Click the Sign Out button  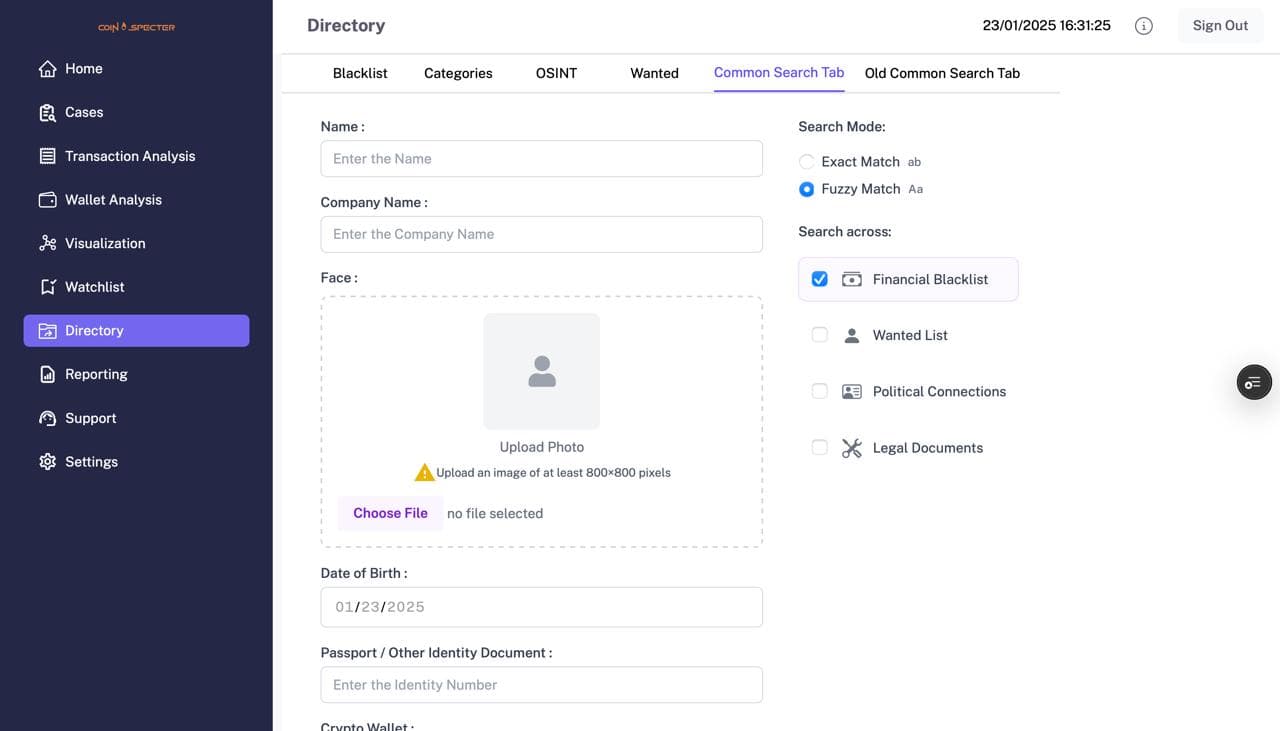1220,26
